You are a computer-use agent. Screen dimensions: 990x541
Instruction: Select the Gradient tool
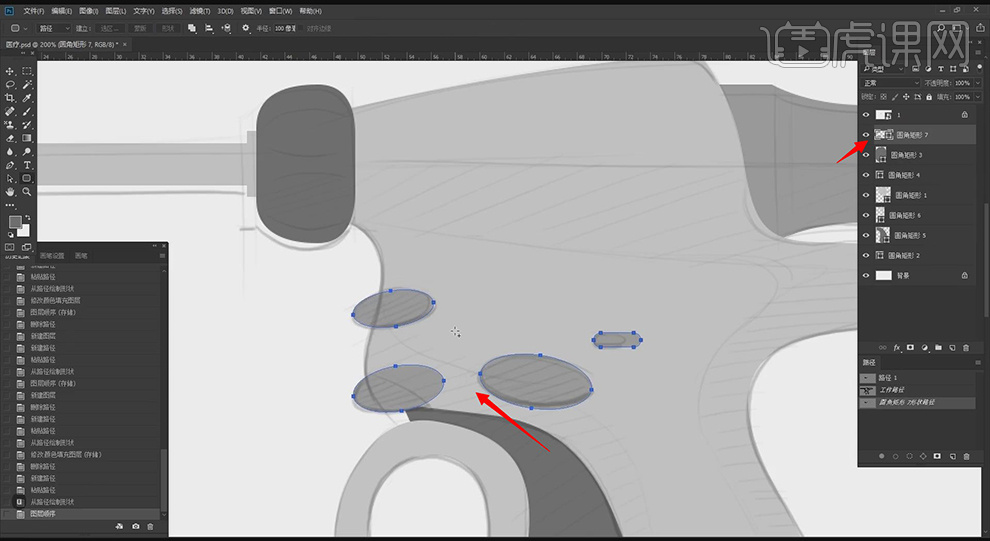pos(27,138)
